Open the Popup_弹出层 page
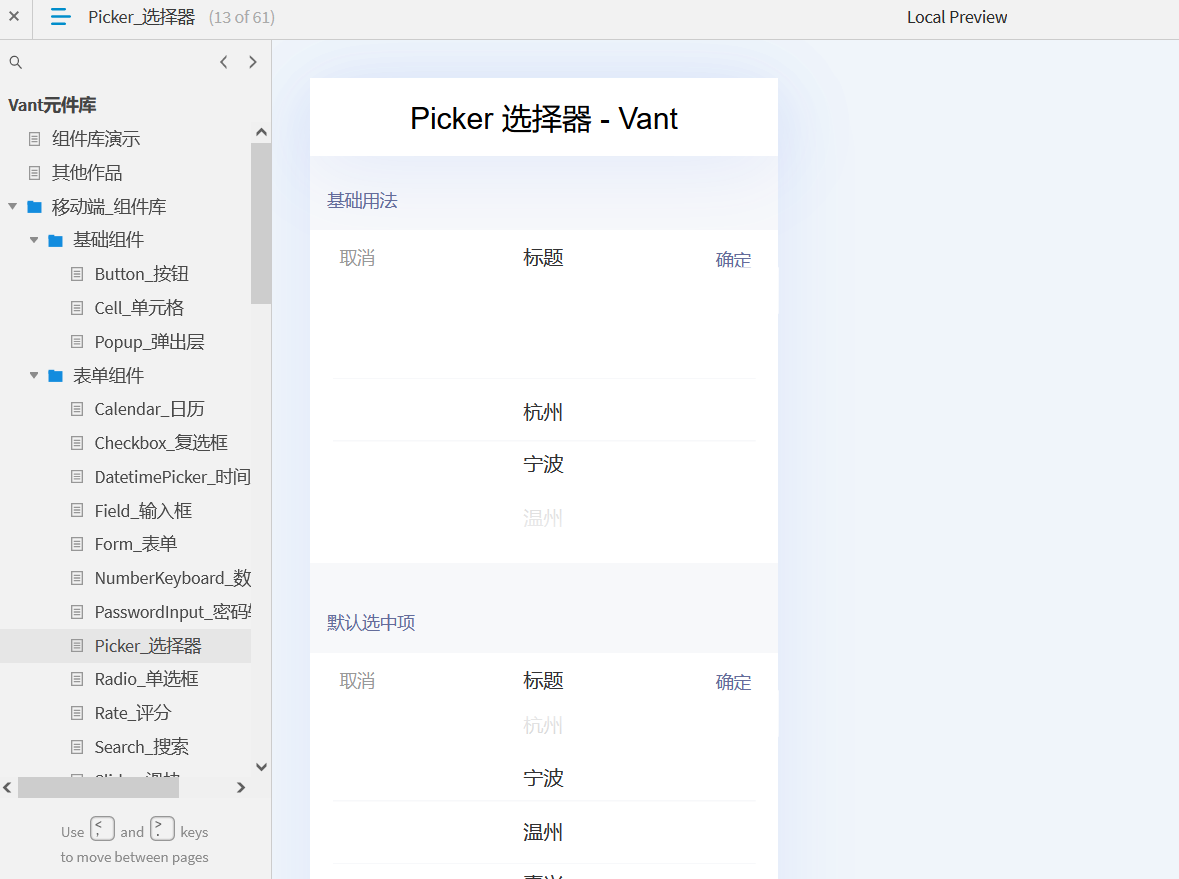Viewport: 1179px width, 879px height. click(x=150, y=342)
